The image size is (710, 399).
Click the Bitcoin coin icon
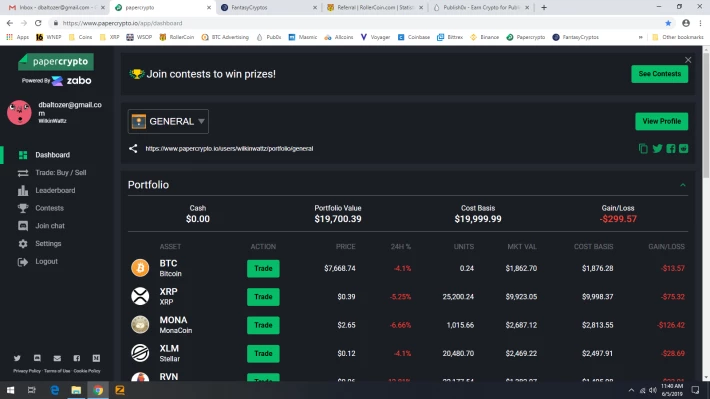140,268
